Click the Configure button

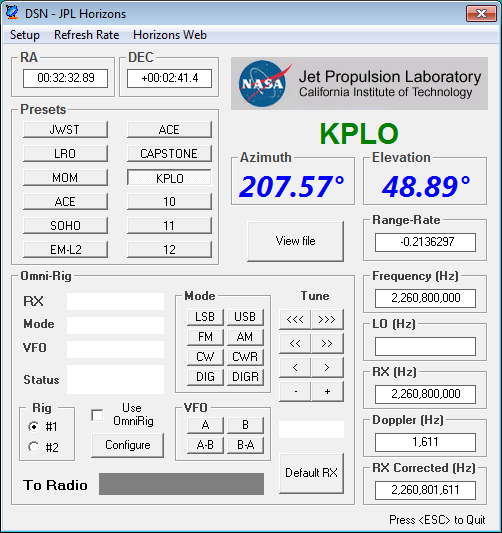click(127, 445)
